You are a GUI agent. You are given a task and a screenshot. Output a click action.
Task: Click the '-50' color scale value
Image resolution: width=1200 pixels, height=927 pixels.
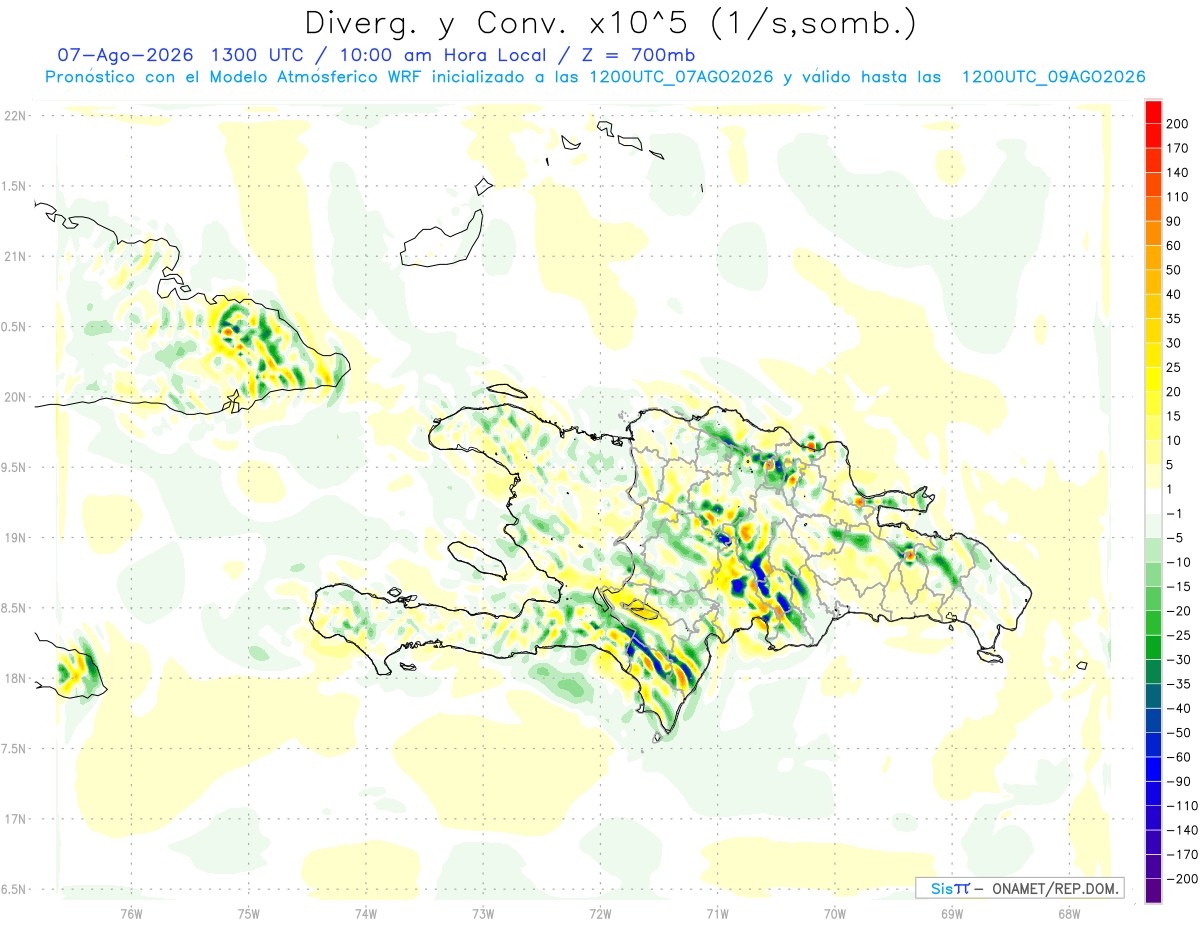[1178, 732]
